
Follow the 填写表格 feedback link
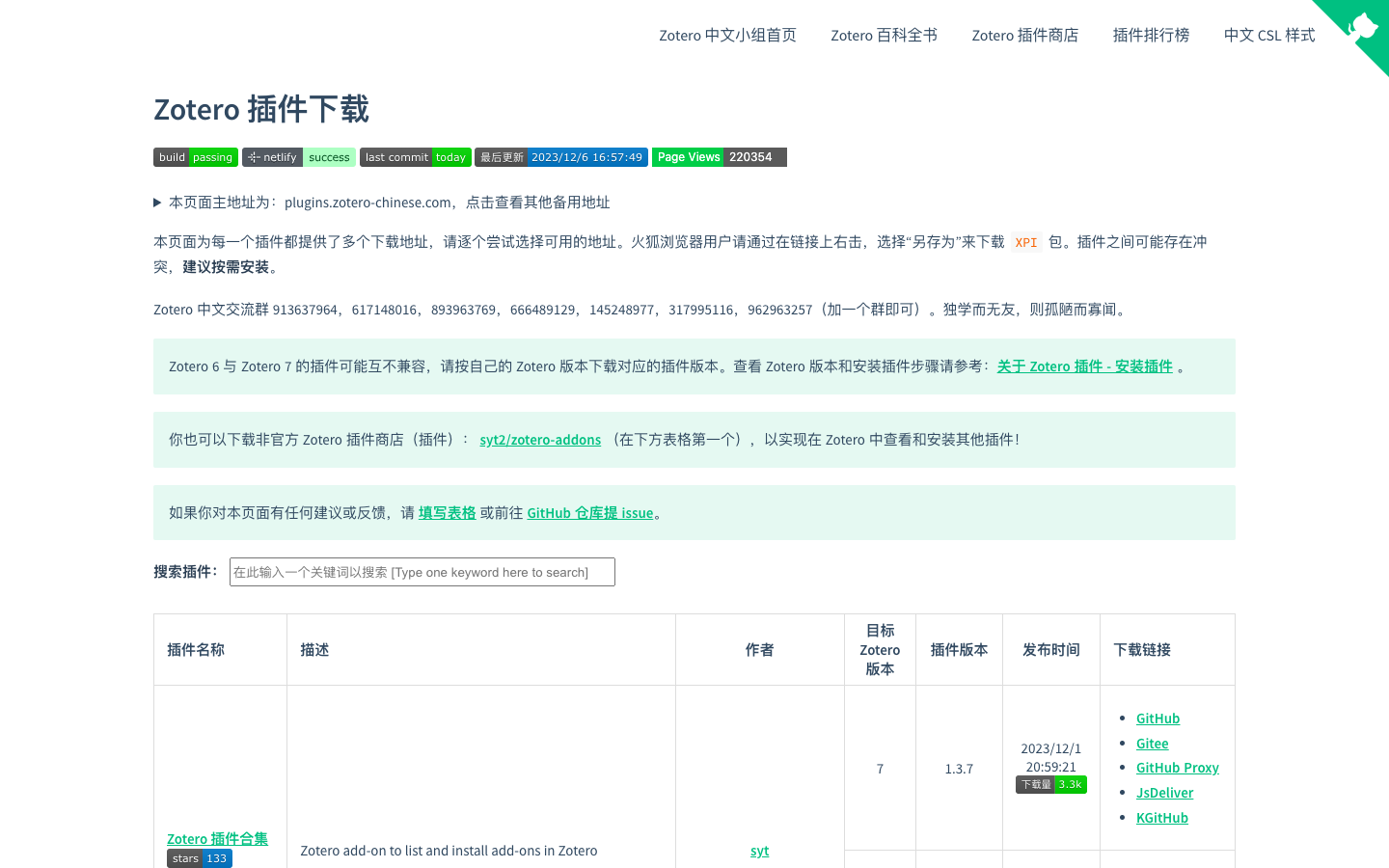[447, 513]
